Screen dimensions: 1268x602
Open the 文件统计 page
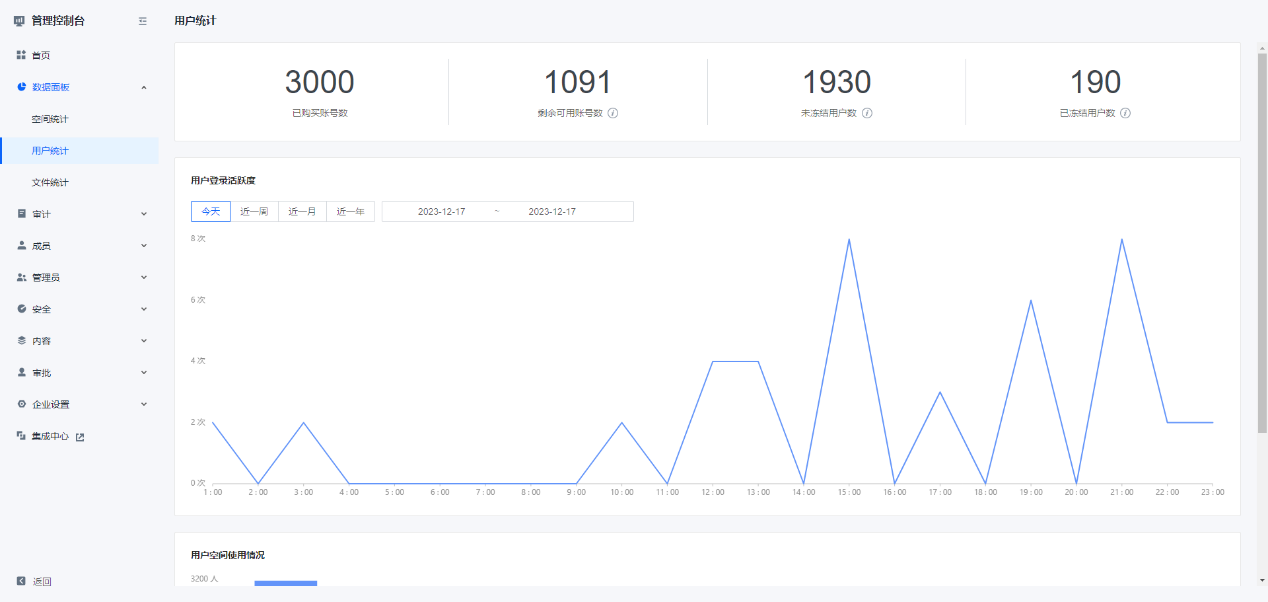pos(50,183)
